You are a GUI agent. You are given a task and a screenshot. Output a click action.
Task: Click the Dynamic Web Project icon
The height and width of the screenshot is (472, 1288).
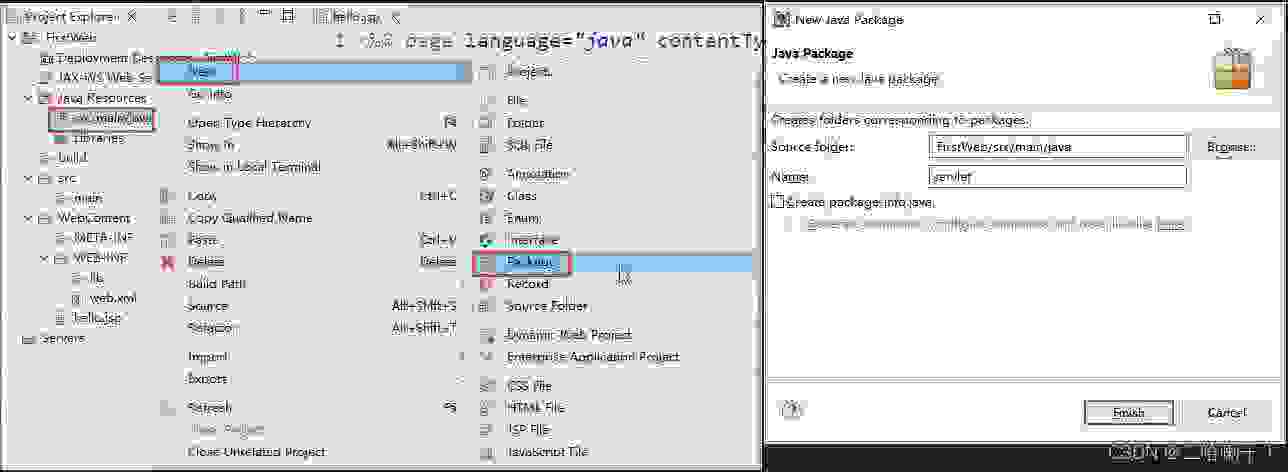click(486, 335)
